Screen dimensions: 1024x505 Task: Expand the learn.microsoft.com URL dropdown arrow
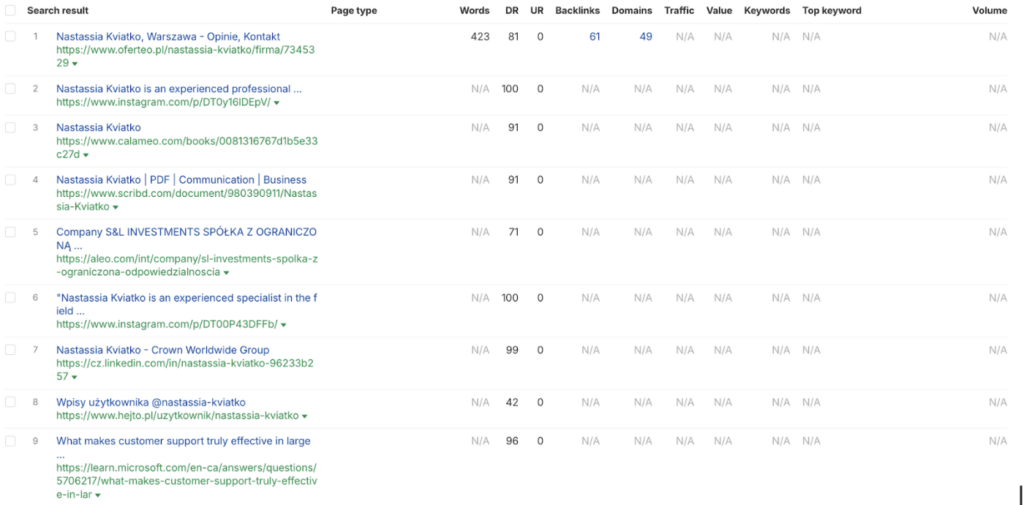click(97, 494)
